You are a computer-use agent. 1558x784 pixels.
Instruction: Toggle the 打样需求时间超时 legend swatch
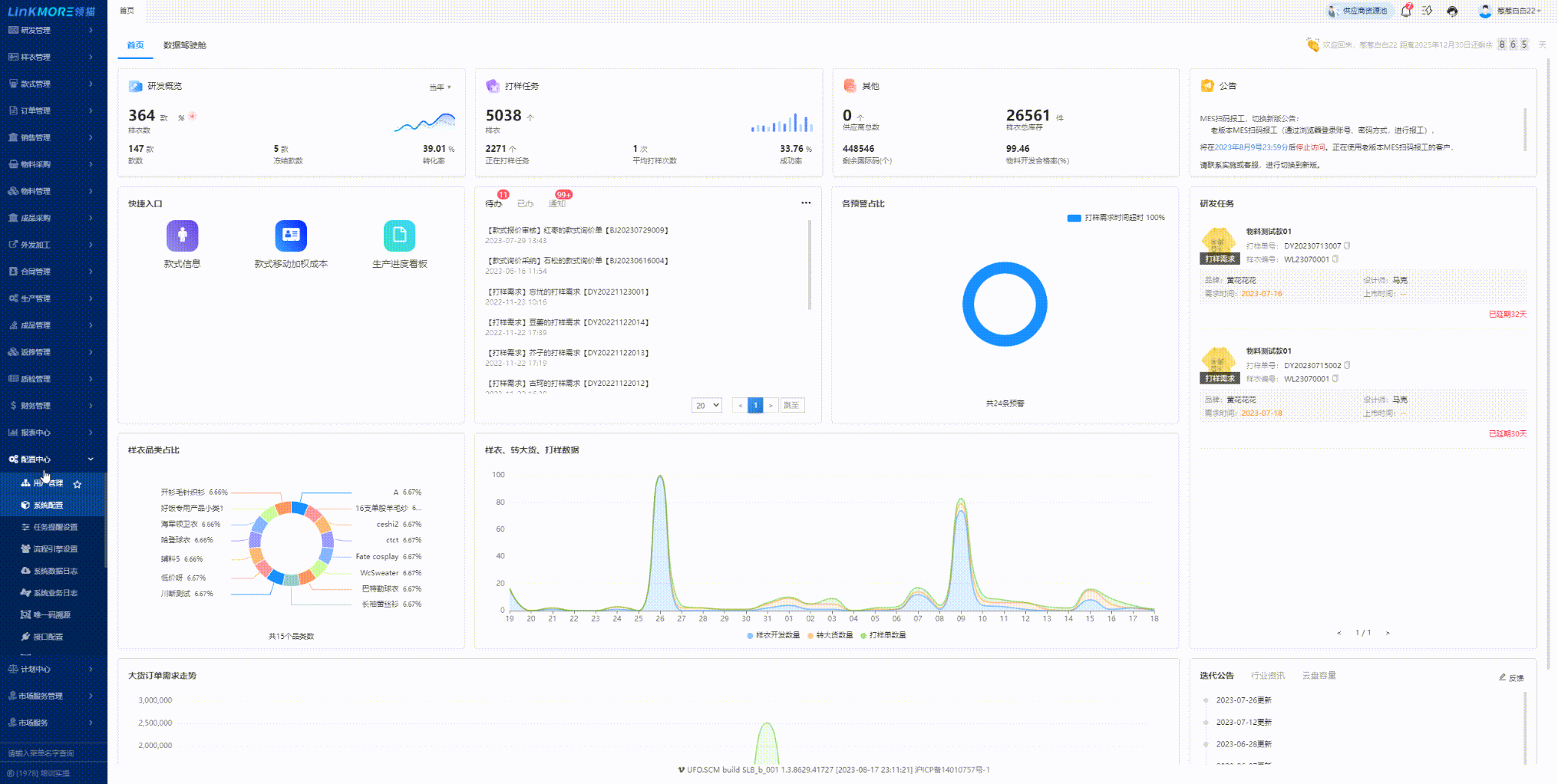click(1074, 218)
